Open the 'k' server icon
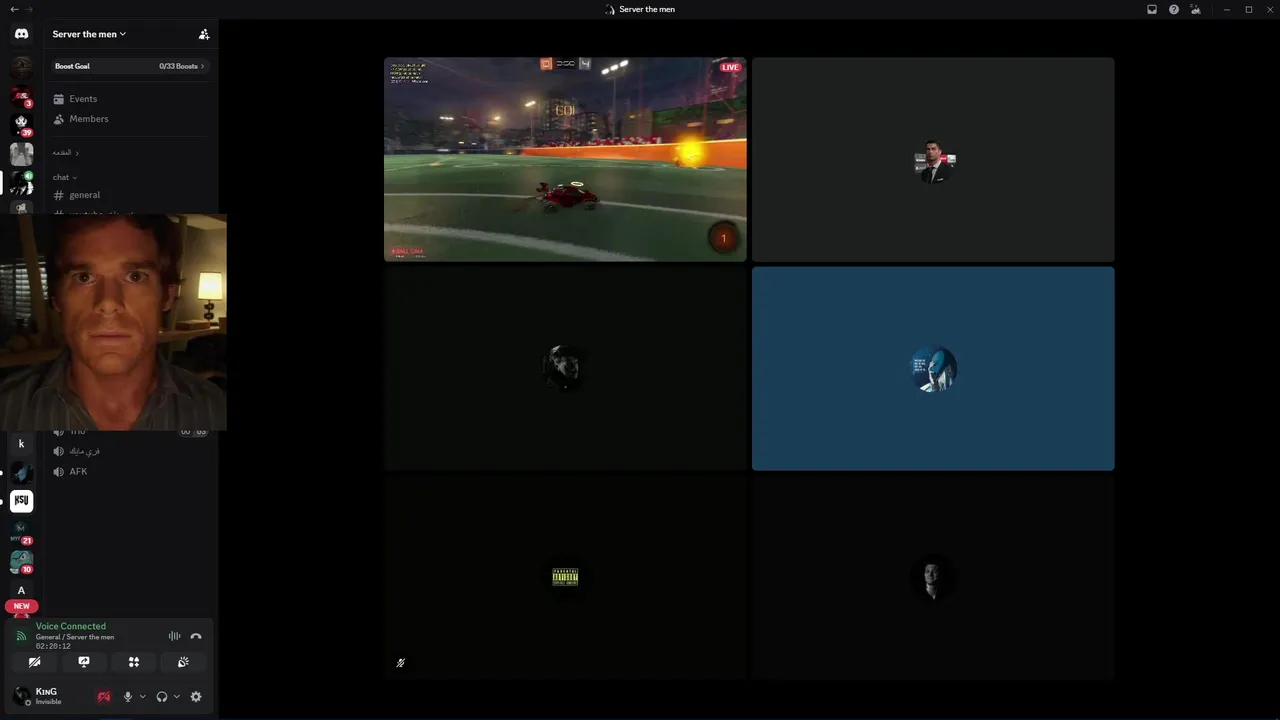 coord(21,444)
